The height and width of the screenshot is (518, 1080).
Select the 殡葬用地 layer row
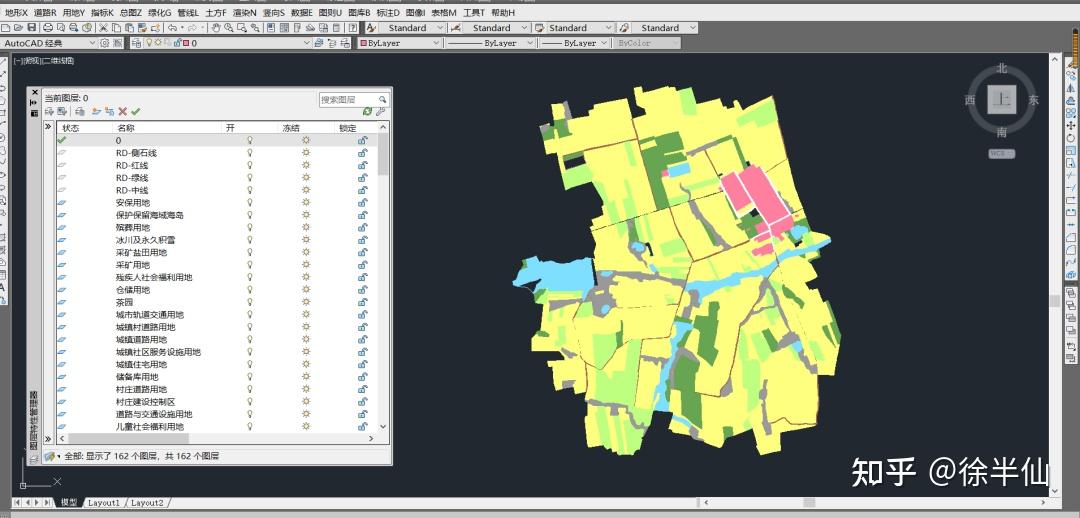[132, 228]
